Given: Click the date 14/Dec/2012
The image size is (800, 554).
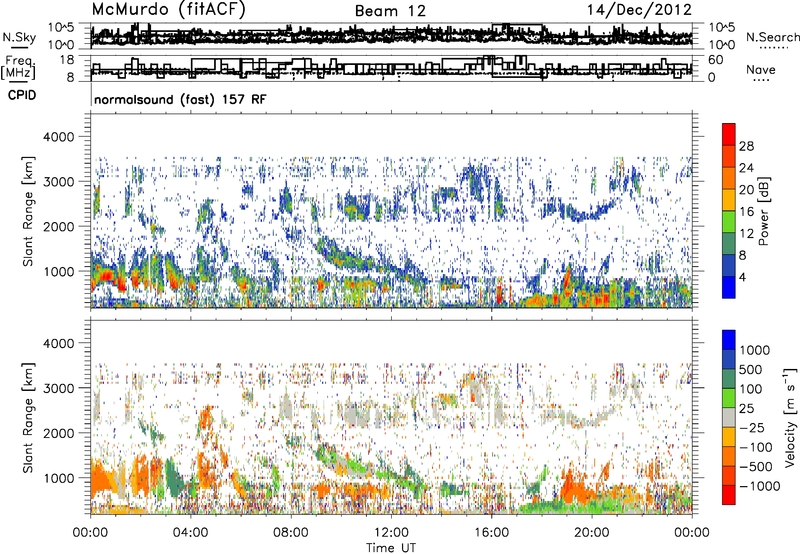Looking at the screenshot, I should (x=639, y=10).
